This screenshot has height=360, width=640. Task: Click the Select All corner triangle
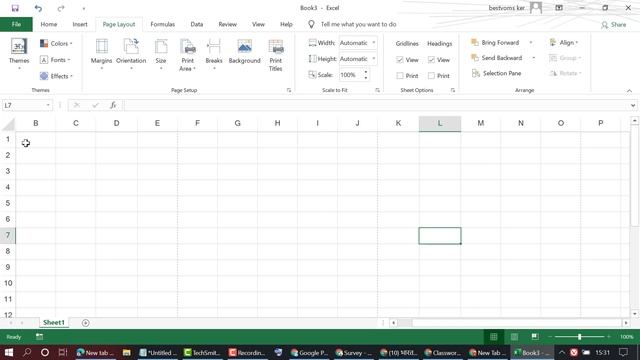pyautogui.click(x=8, y=124)
